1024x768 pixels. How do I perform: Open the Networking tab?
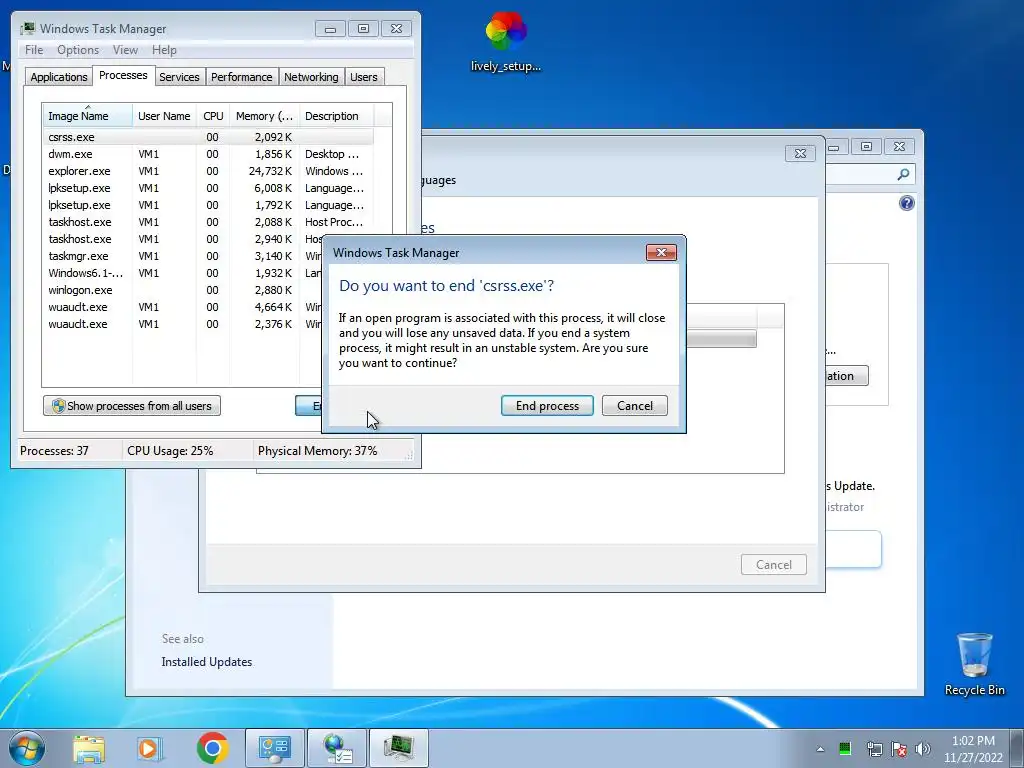click(311, 77)
